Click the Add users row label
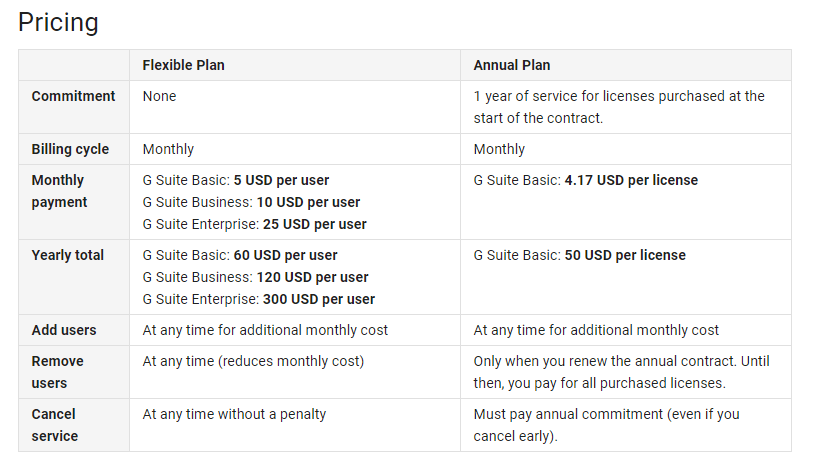This screenshot has width=817, height=475. point(64,330)
